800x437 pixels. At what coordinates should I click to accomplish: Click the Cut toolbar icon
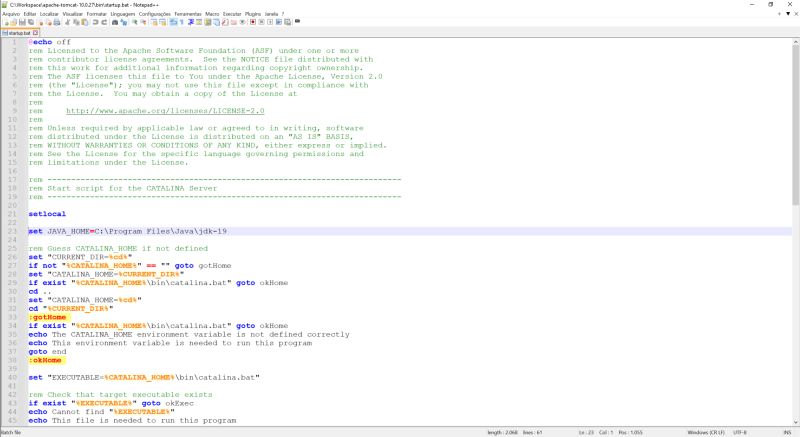(x=67, y=22)
